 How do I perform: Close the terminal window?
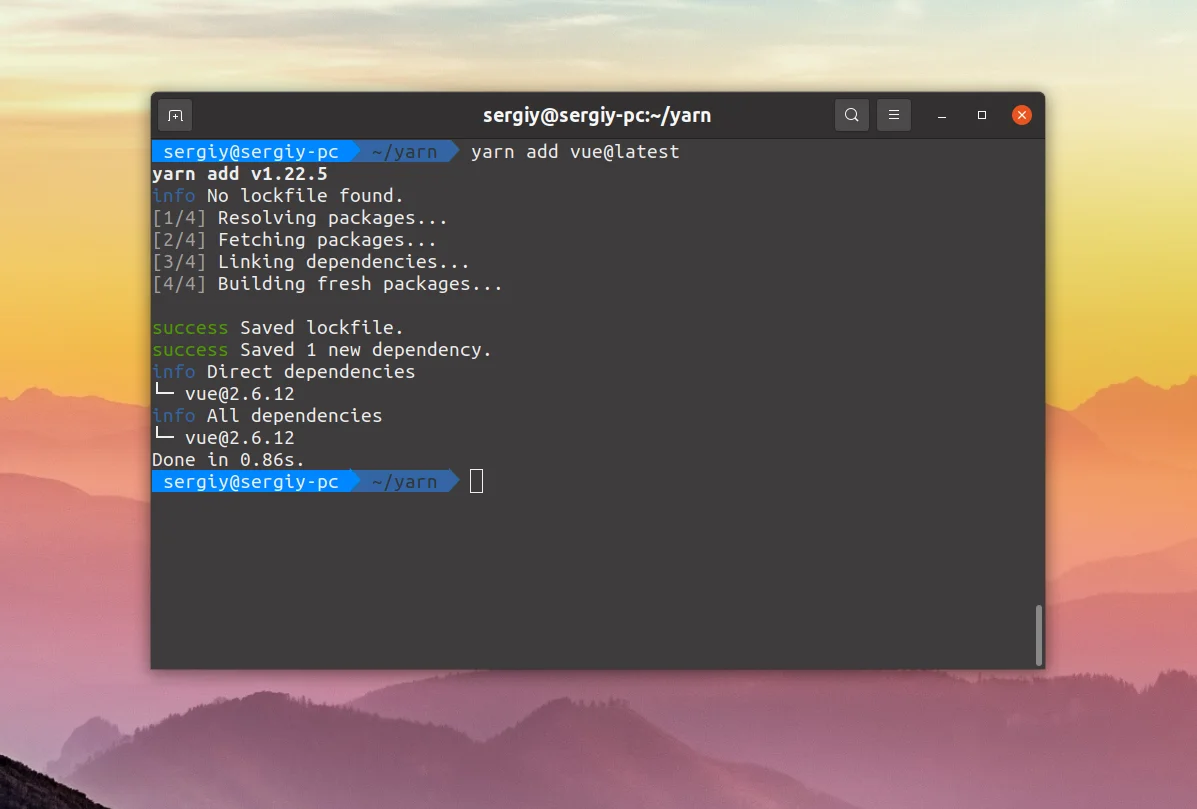coord(1021,115)
